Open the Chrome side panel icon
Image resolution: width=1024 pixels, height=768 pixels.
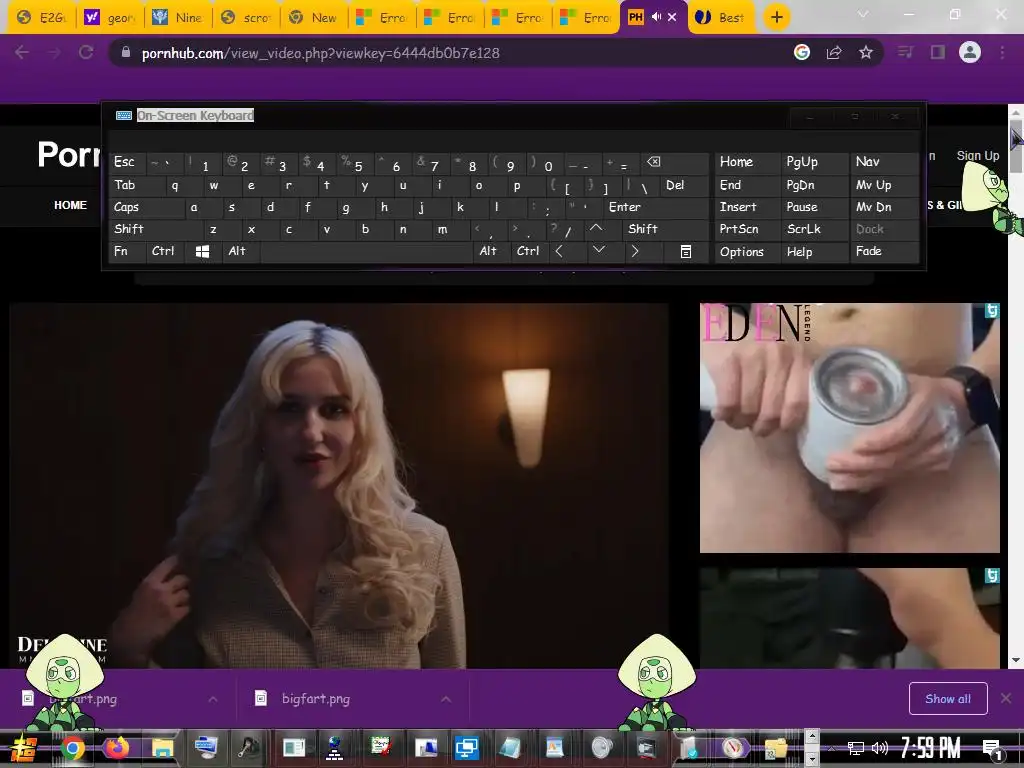pos(938,53)
